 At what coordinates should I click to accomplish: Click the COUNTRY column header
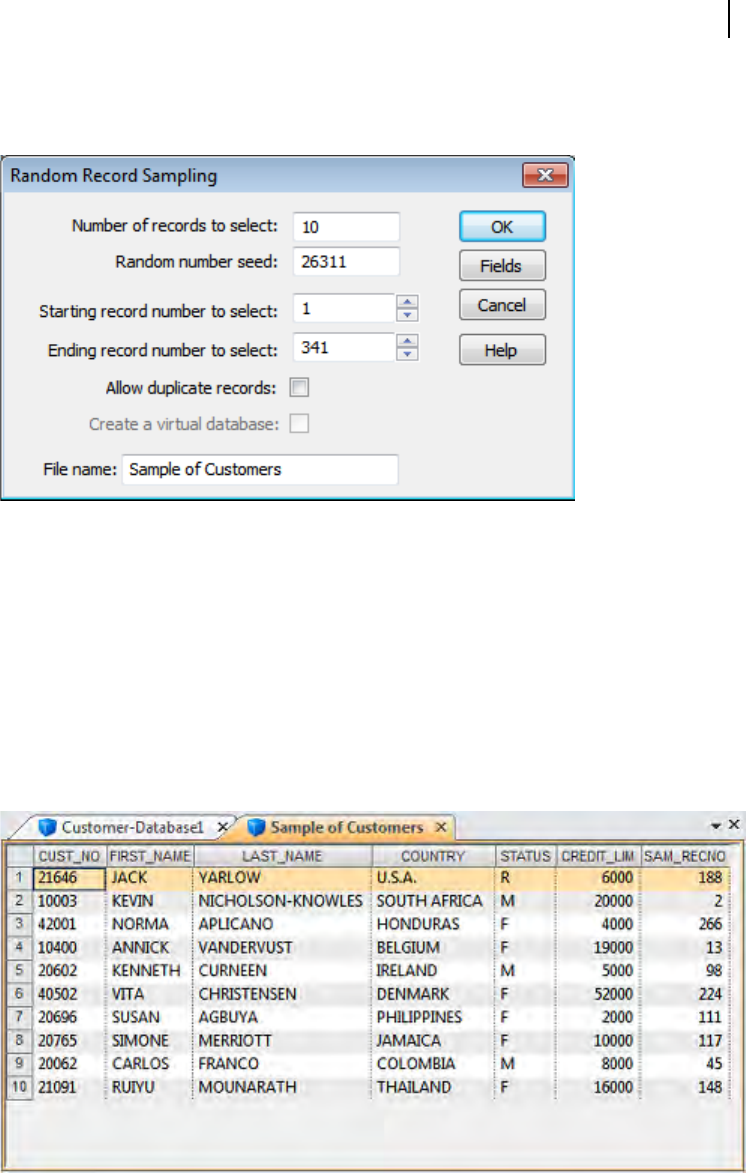point(433,856)
